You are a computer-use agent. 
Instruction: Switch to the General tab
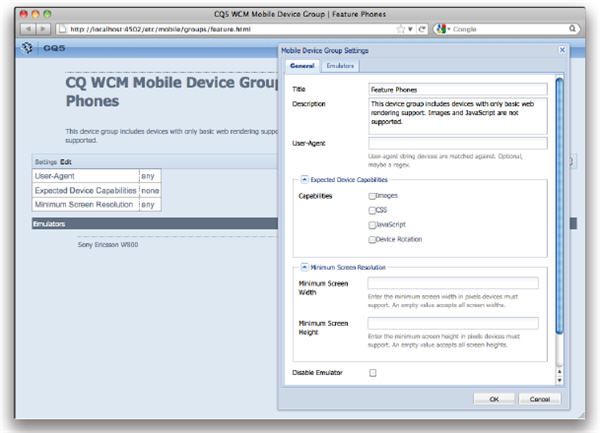coord(302,66)
